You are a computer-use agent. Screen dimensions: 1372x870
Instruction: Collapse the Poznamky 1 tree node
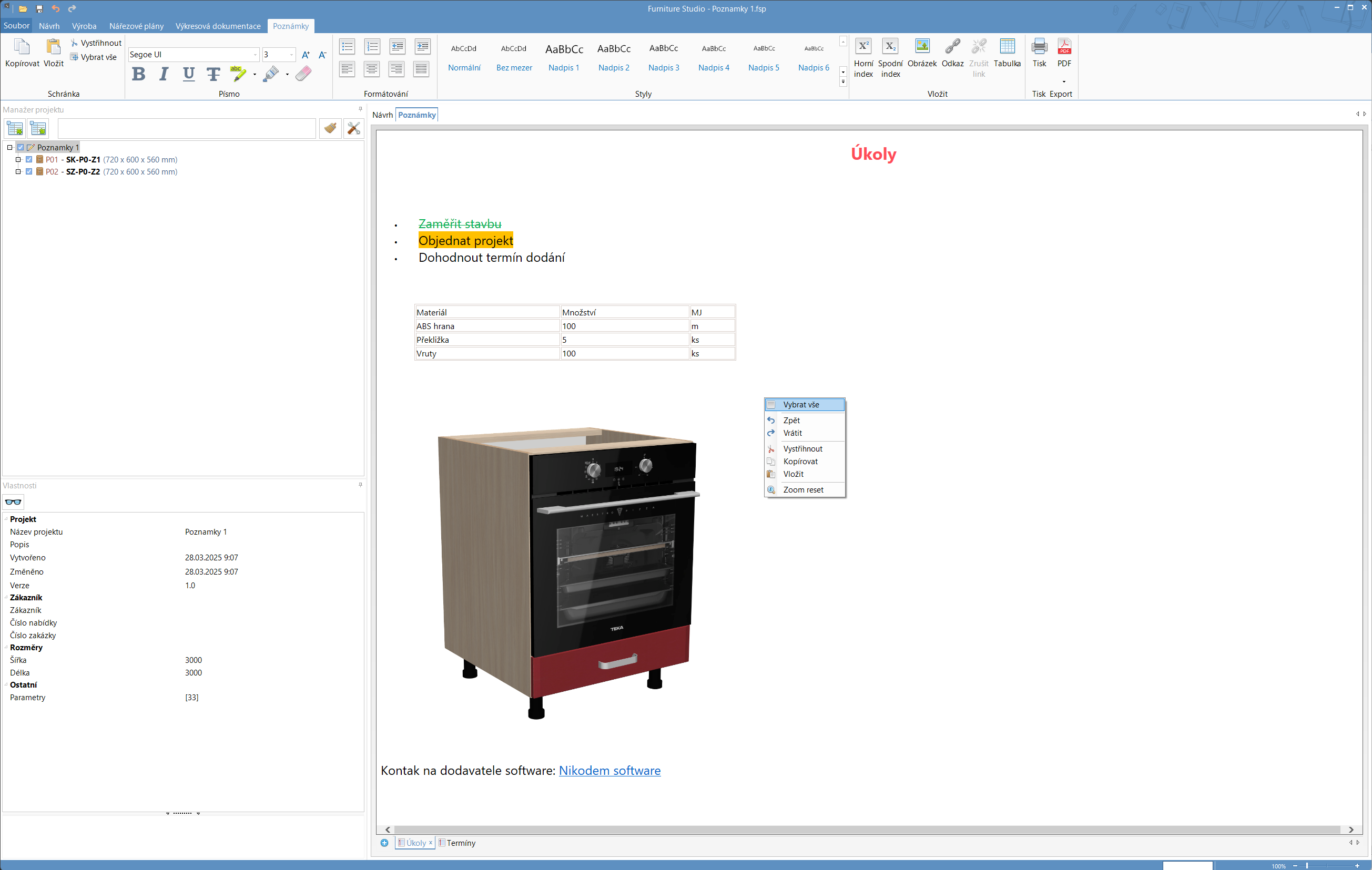(9, 147)
